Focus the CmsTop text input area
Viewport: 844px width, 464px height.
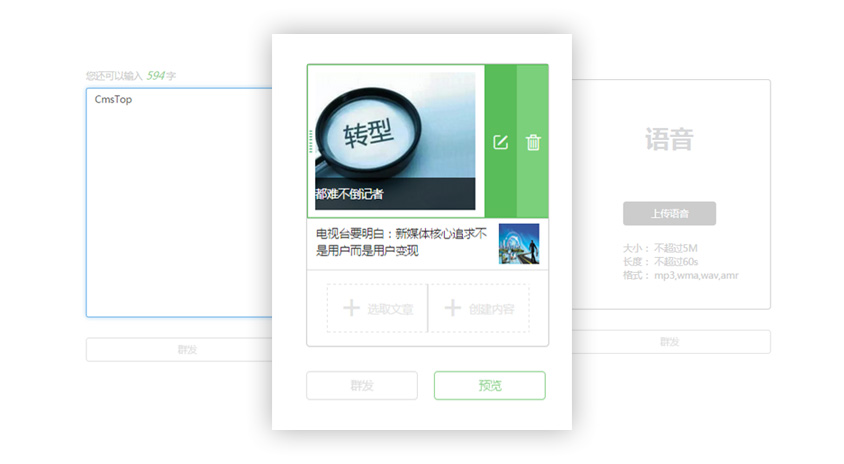[x=180, y=202]
